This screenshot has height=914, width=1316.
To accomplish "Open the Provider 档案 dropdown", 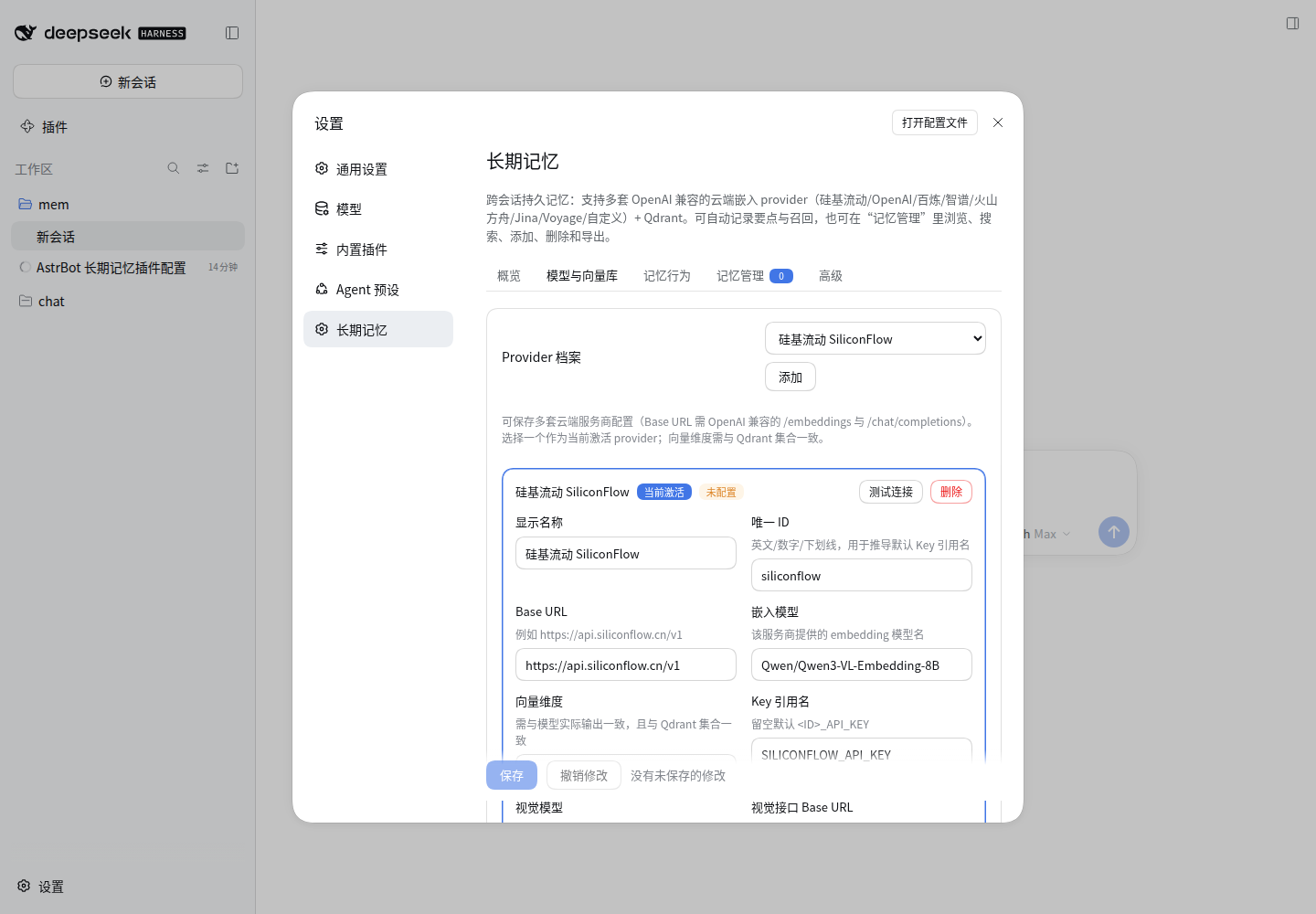I will click(876, 338).
